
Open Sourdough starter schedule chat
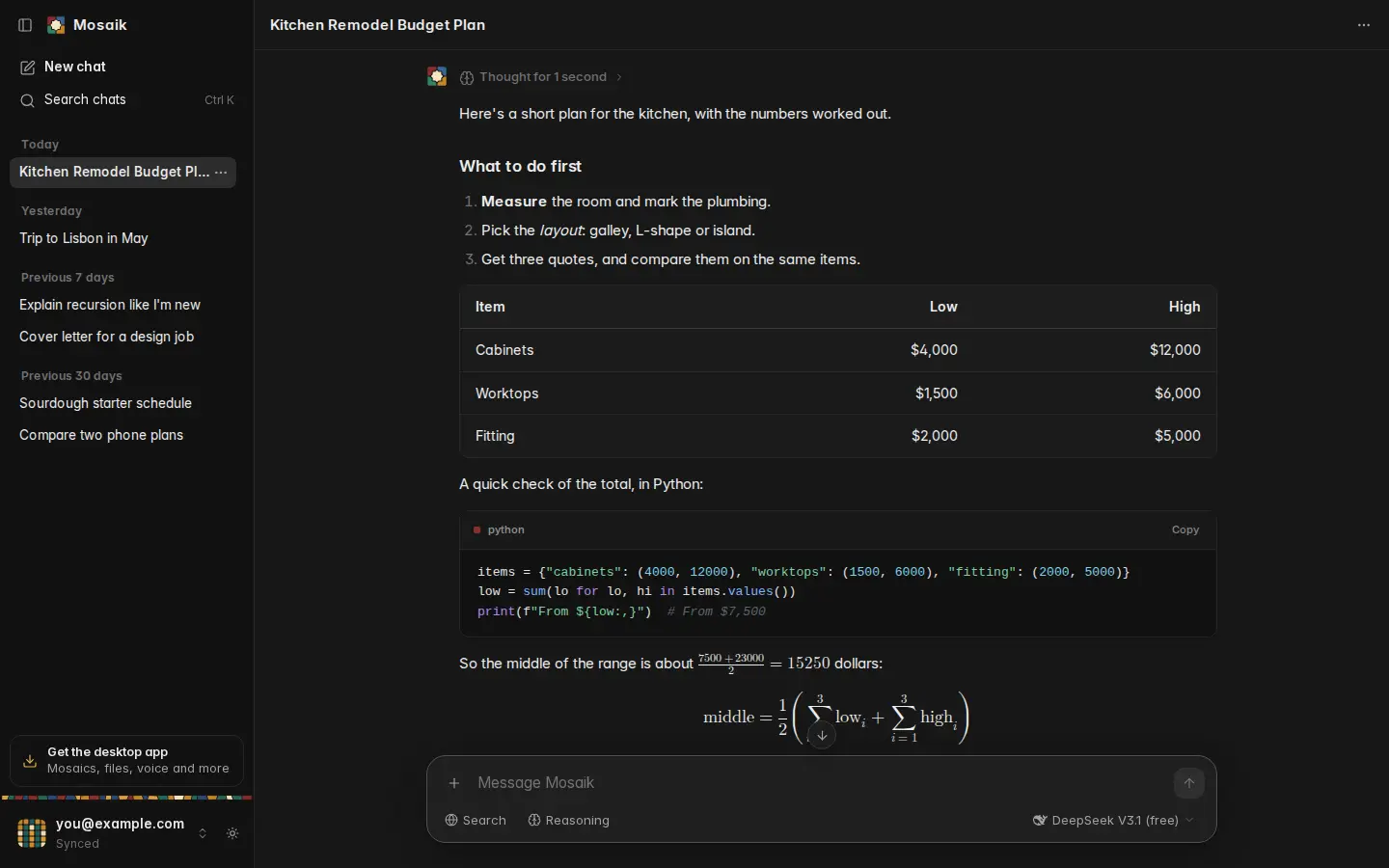[123, 403]
